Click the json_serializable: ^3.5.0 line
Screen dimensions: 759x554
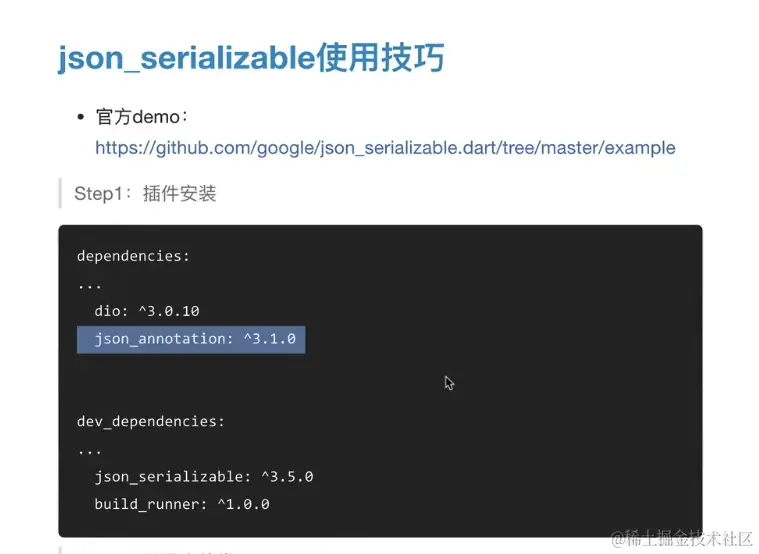[204, 477]
